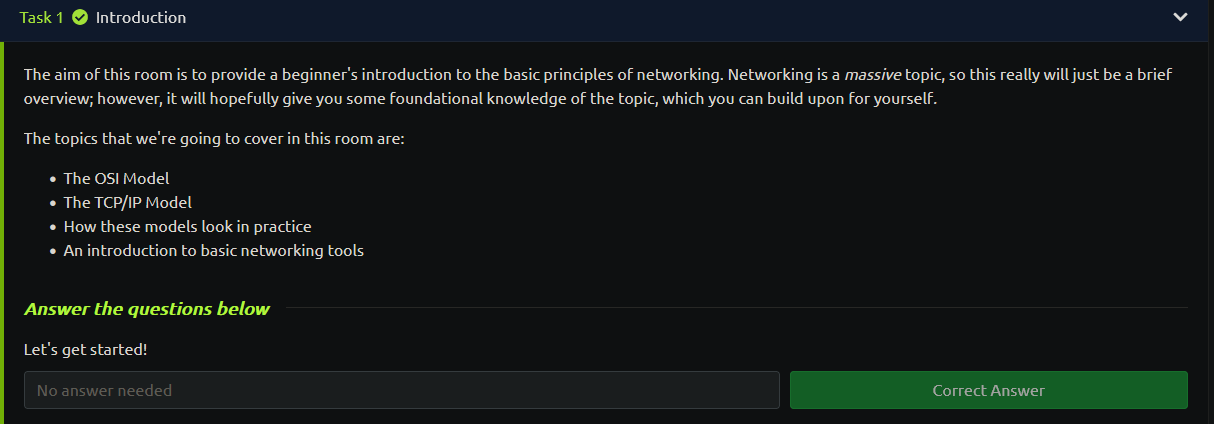Click the "Correct Answer" button
Viewport: 1214px width, 424px height.
click(x=989, y=390)
